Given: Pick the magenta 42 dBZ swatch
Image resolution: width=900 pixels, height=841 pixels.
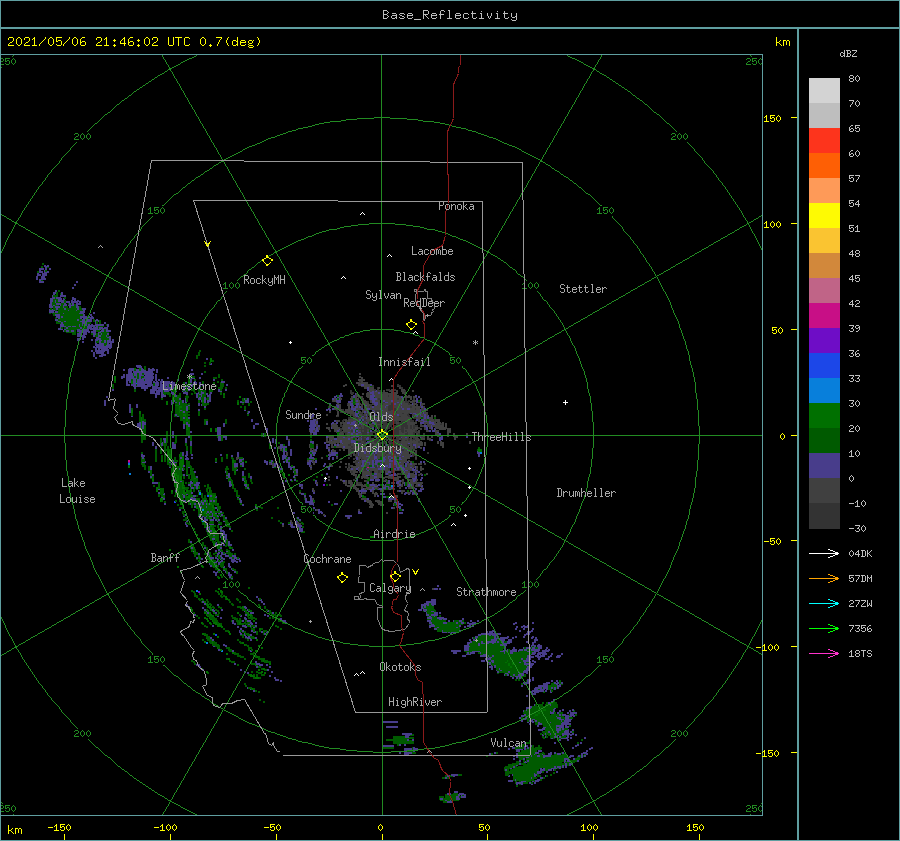Looking at the screenshot, I should pos(824,315).
